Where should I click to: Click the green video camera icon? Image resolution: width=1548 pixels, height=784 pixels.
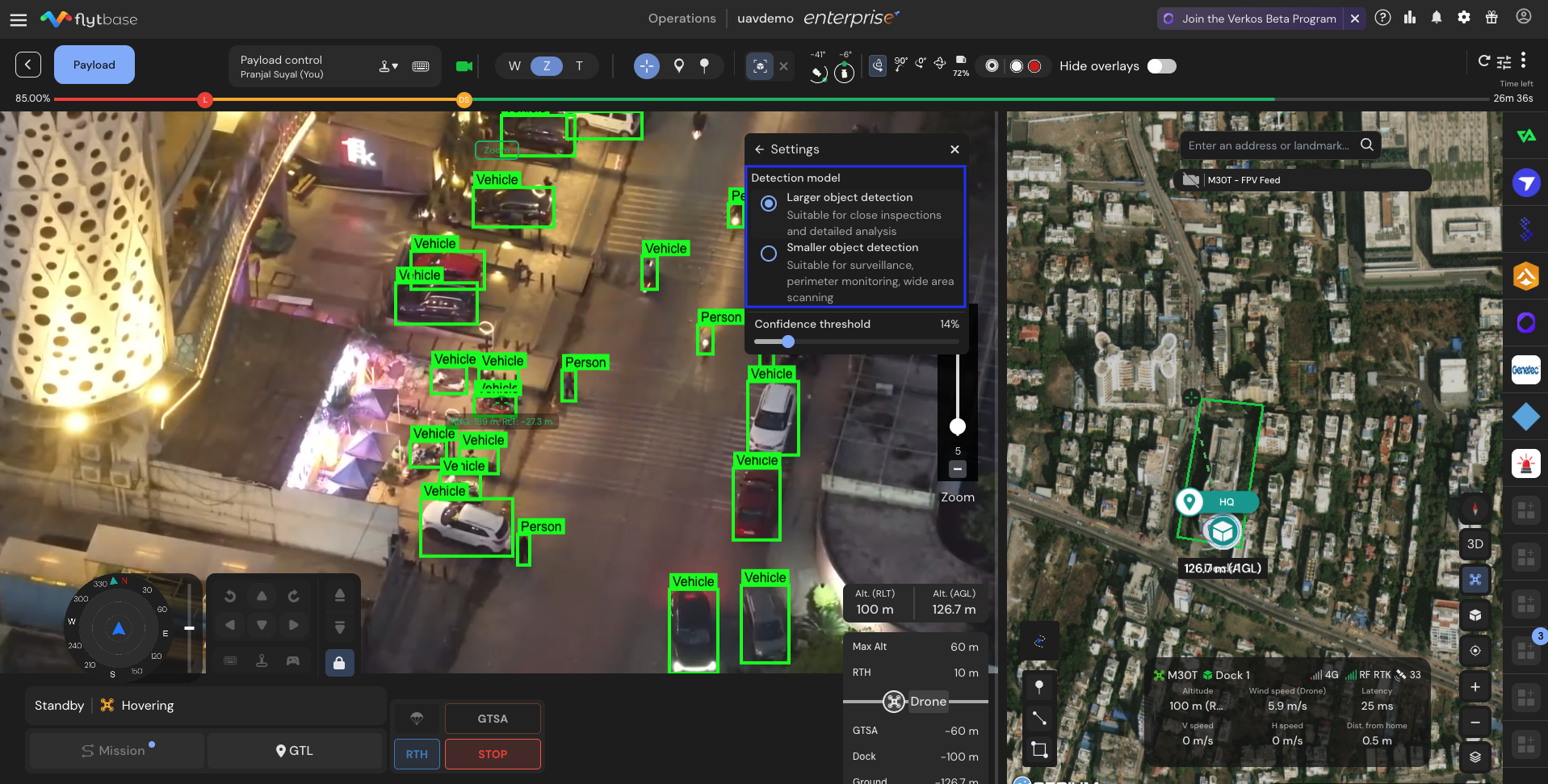(464, 66)
